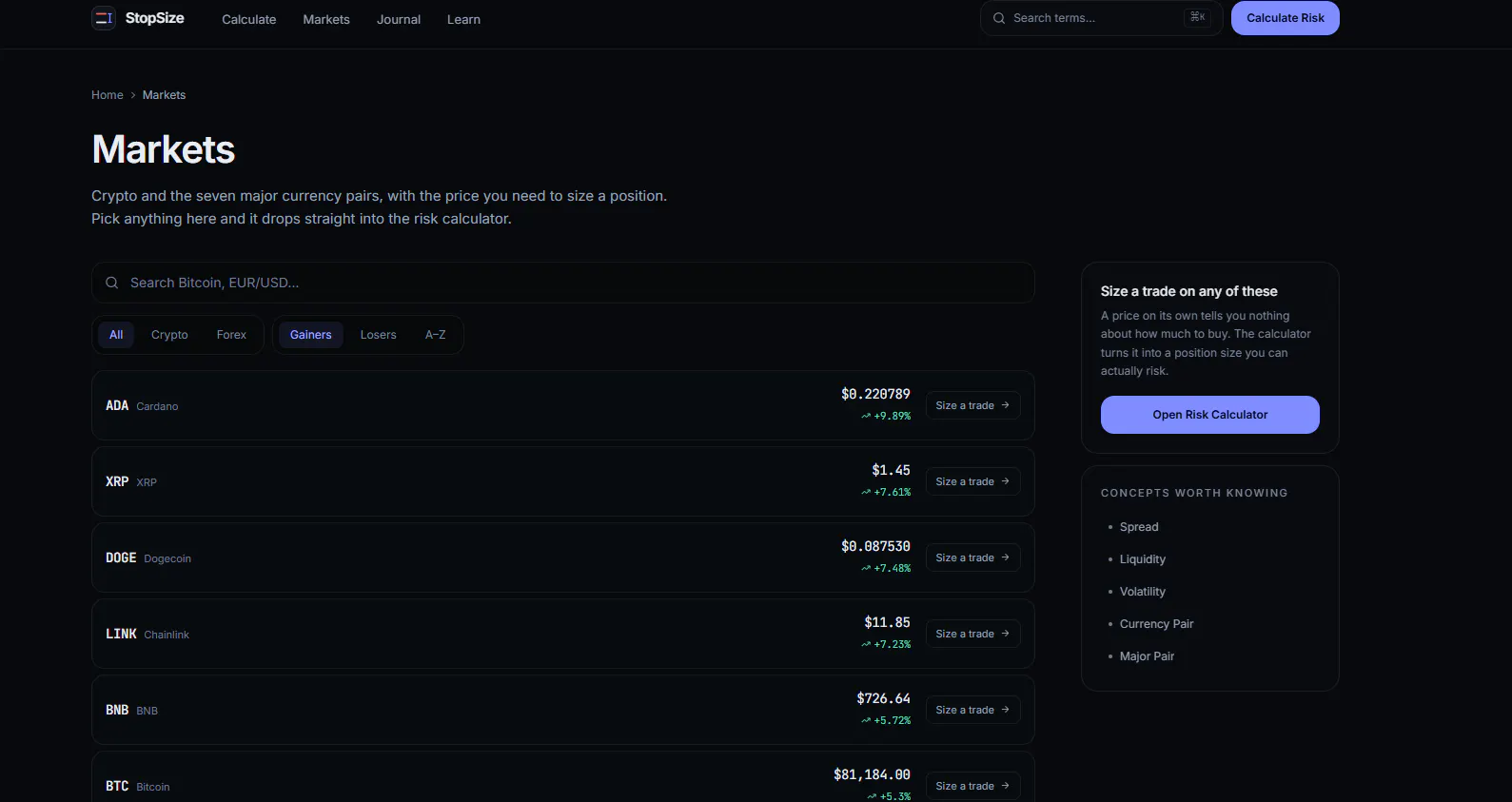This screenshot has height=802, width=1512.
Task: Click Open Risk Calculator button
Action: click(1210, 415)
